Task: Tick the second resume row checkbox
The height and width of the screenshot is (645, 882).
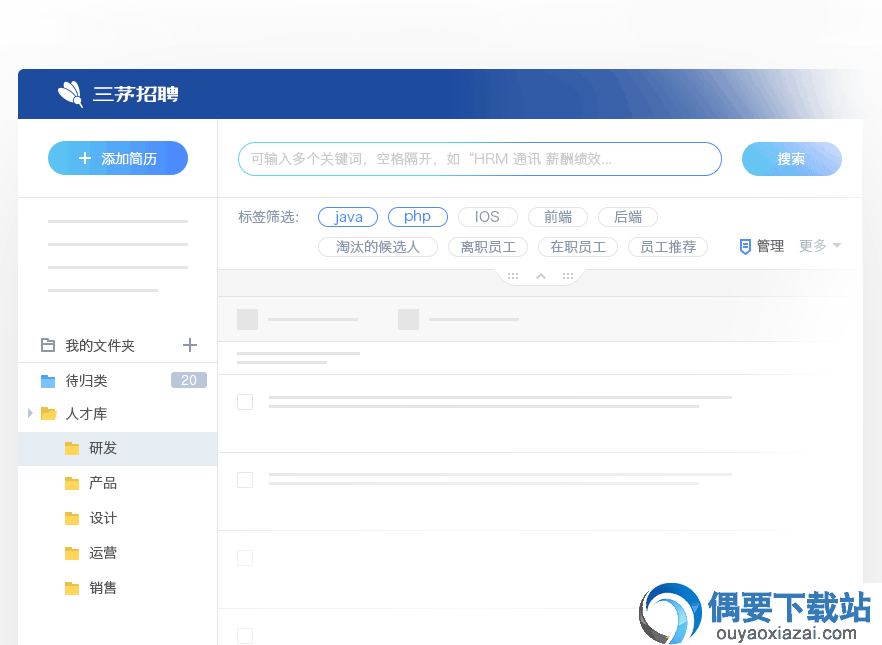Action: pos(245,480)
